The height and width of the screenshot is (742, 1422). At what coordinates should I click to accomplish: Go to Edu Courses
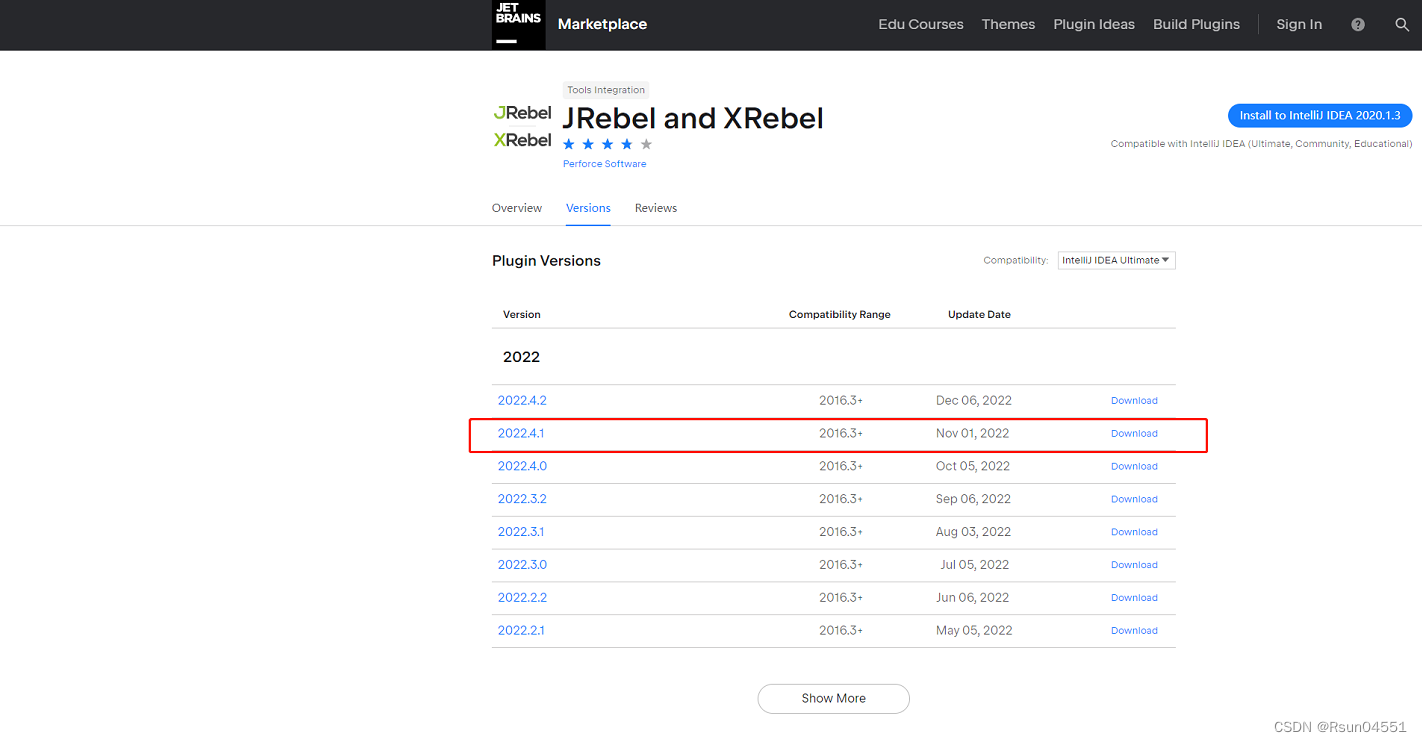(921, 24)
